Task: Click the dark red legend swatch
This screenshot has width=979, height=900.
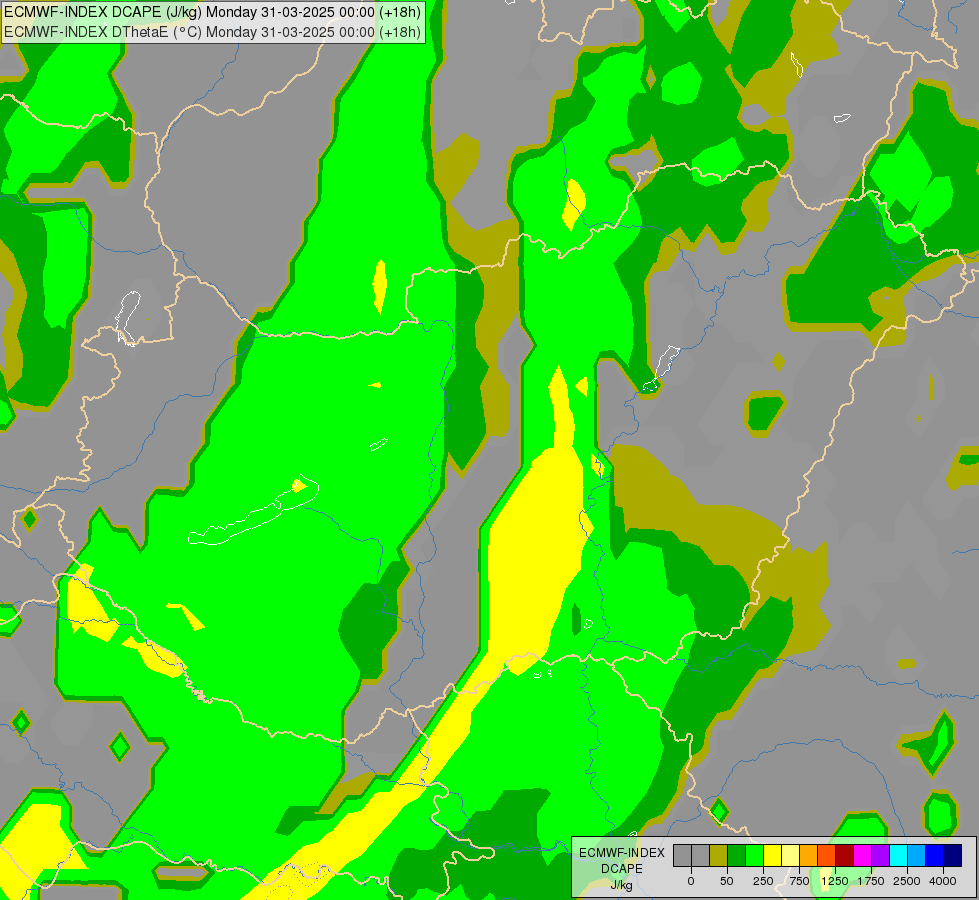Action: click(845, 855)
